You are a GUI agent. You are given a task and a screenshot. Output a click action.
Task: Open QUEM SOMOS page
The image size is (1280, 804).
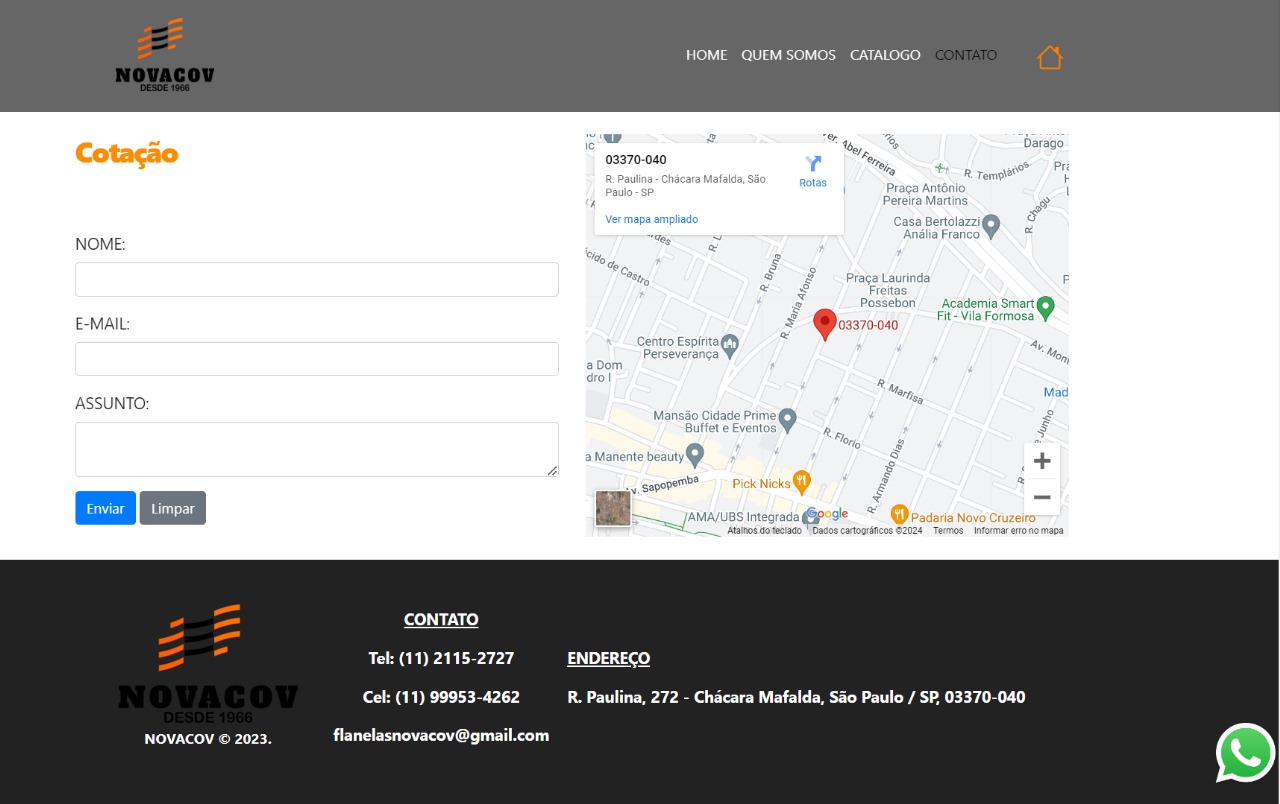[x=788, y=55]
